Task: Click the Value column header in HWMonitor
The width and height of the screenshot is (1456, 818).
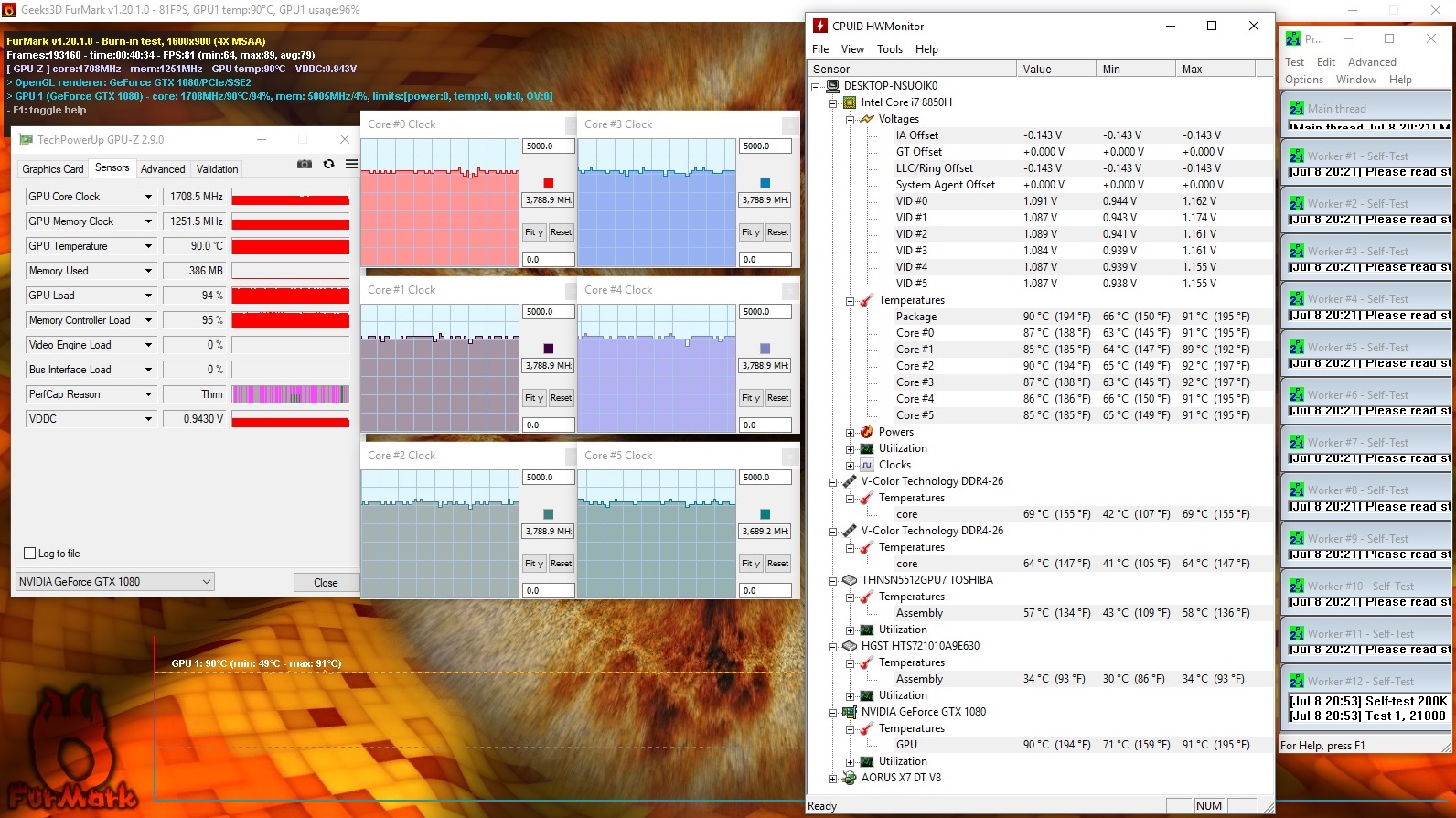Action: click(x=1055, y=69)
